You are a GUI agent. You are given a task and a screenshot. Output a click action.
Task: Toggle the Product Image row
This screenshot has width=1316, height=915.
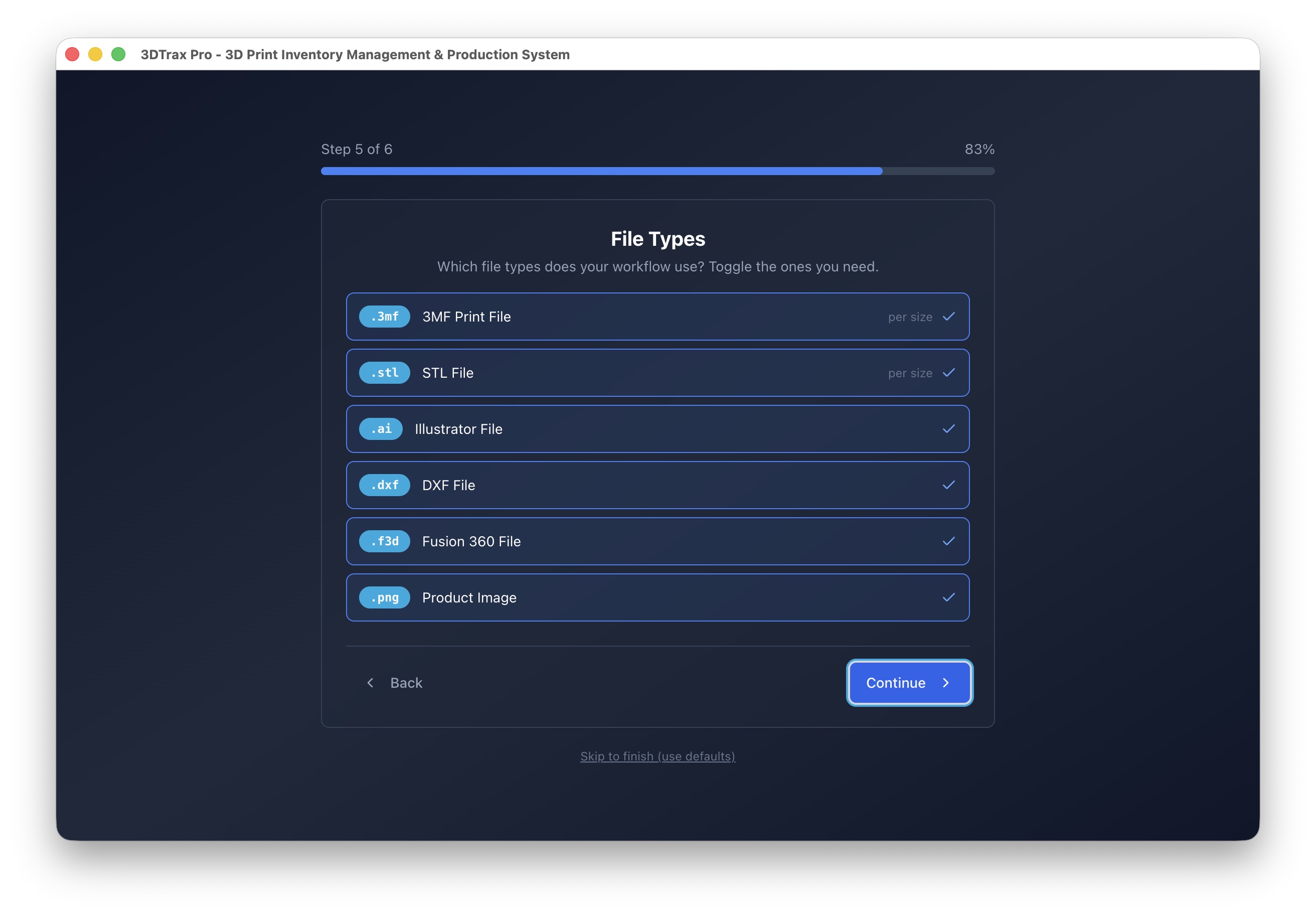tap(657, 597)
